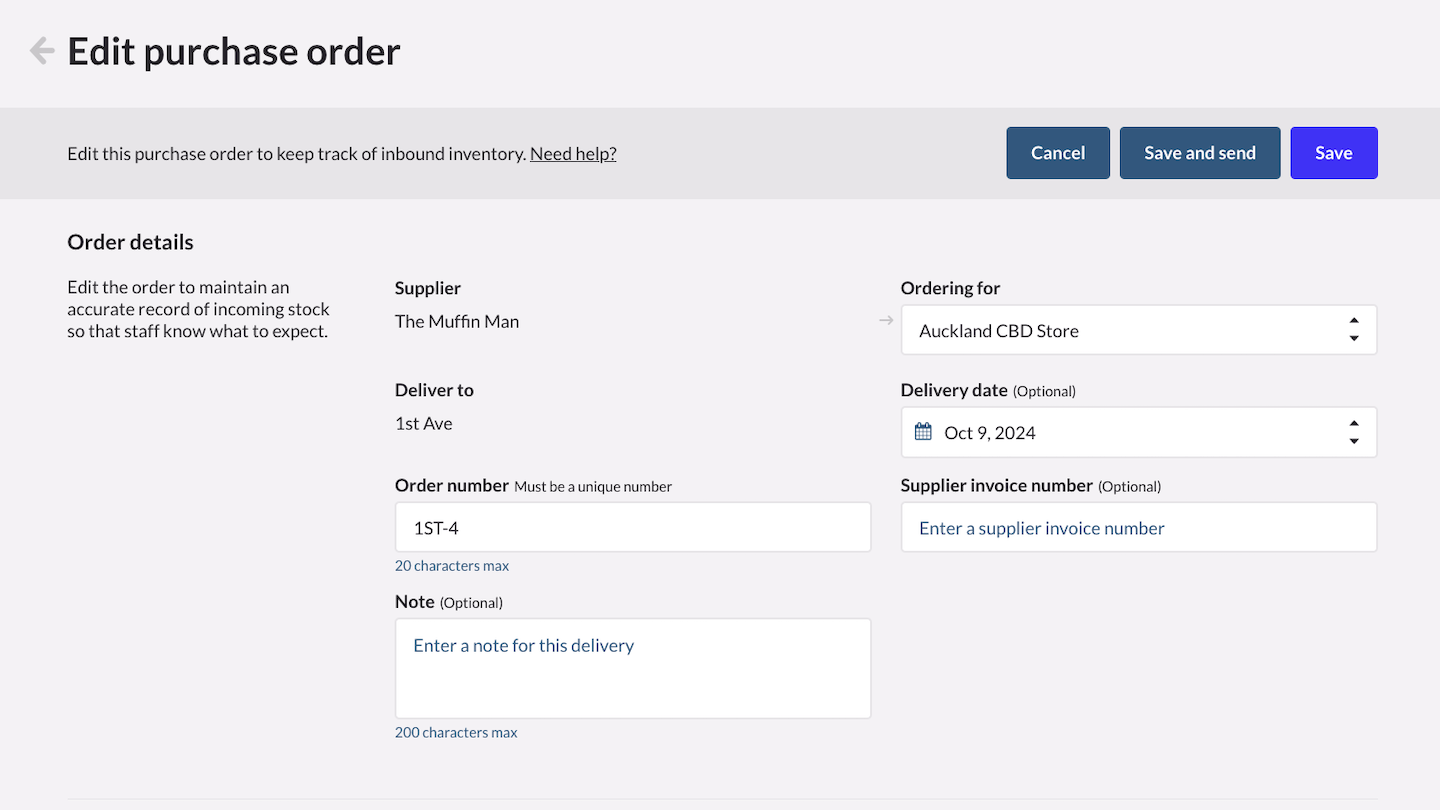
Task: Click the Supplier invoice number field
Action: tap(1138, 527)
